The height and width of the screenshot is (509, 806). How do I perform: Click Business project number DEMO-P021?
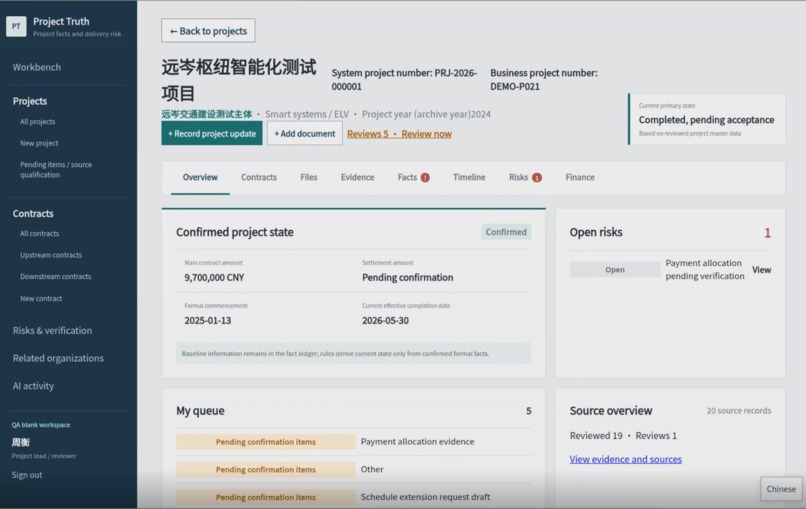click(544, 80)
